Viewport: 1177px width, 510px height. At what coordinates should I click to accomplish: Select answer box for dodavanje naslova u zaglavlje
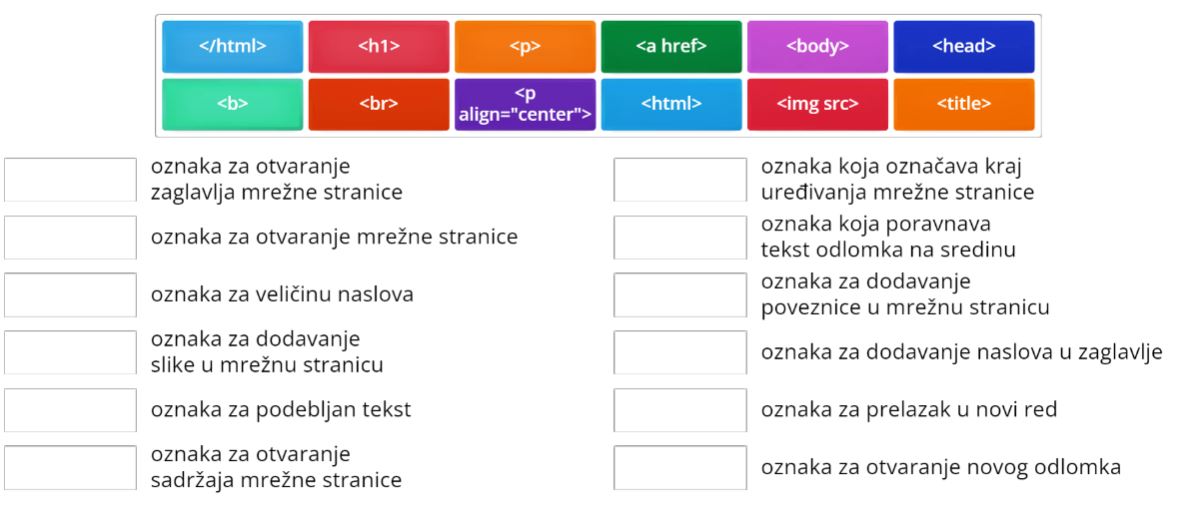(x=680, y=352)
